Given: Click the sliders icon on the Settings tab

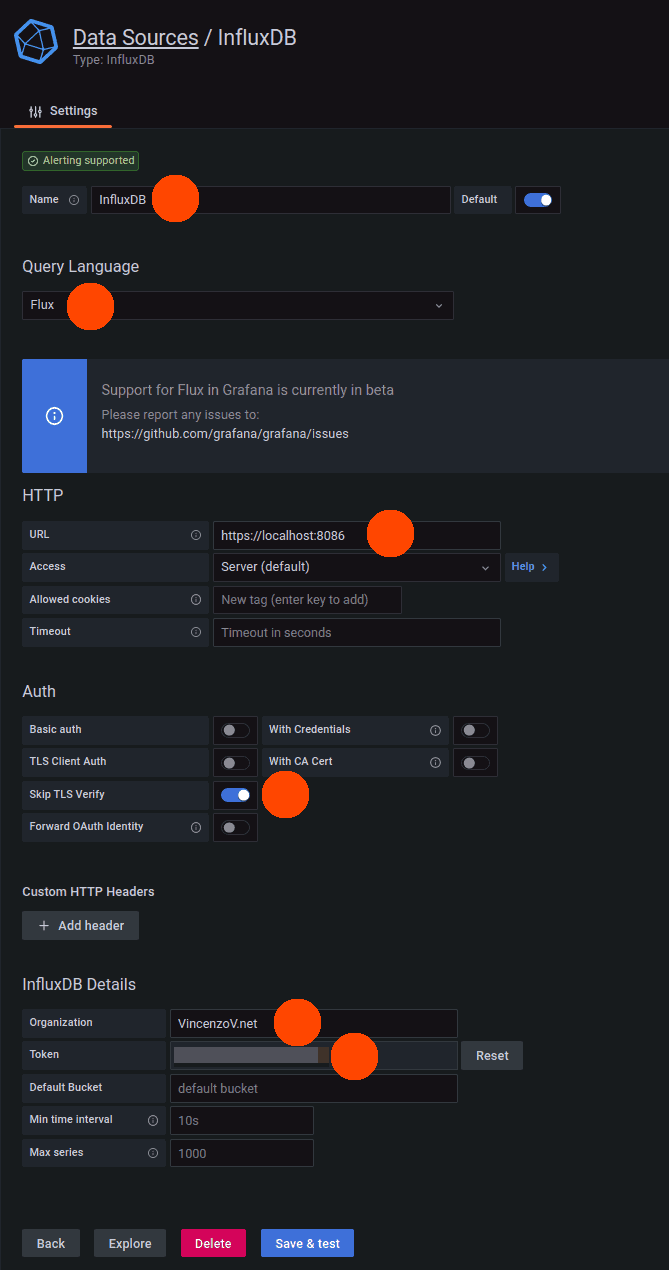Looking at the screenshot, I should click(36, 111).
